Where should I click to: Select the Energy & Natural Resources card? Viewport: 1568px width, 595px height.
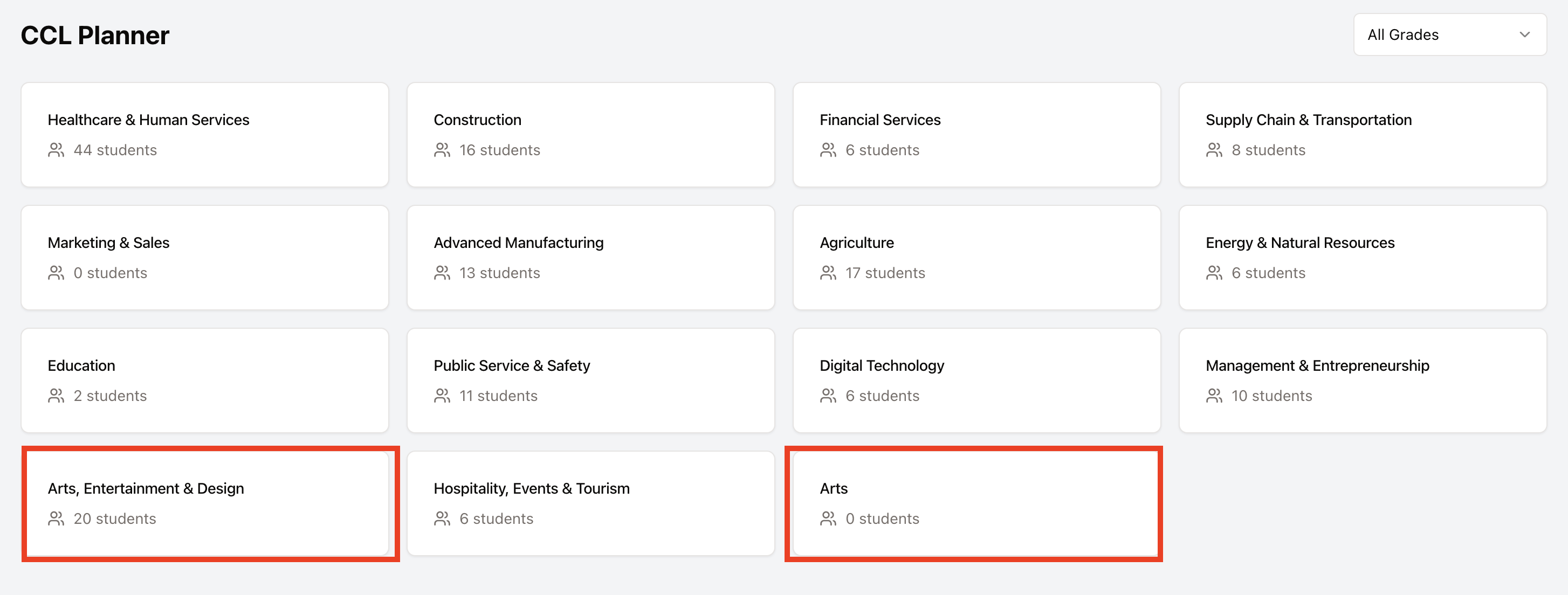(x=1362, y=257)
